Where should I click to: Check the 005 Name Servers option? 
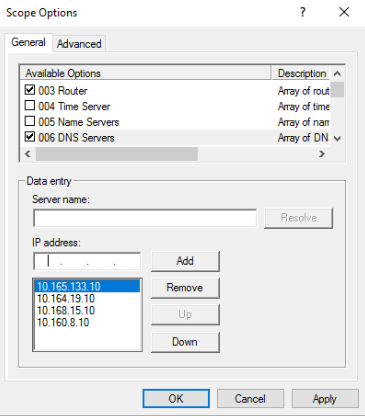click(30, 121)
